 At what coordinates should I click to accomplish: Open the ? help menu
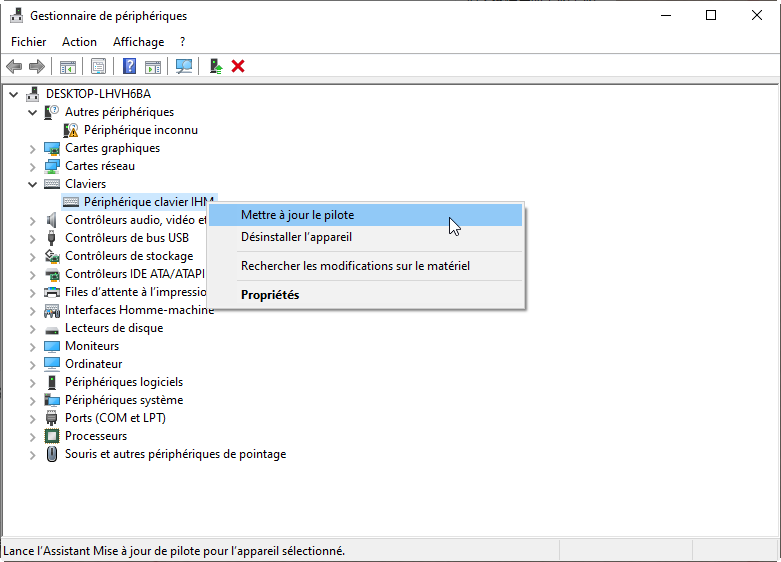tap(183, 42)
